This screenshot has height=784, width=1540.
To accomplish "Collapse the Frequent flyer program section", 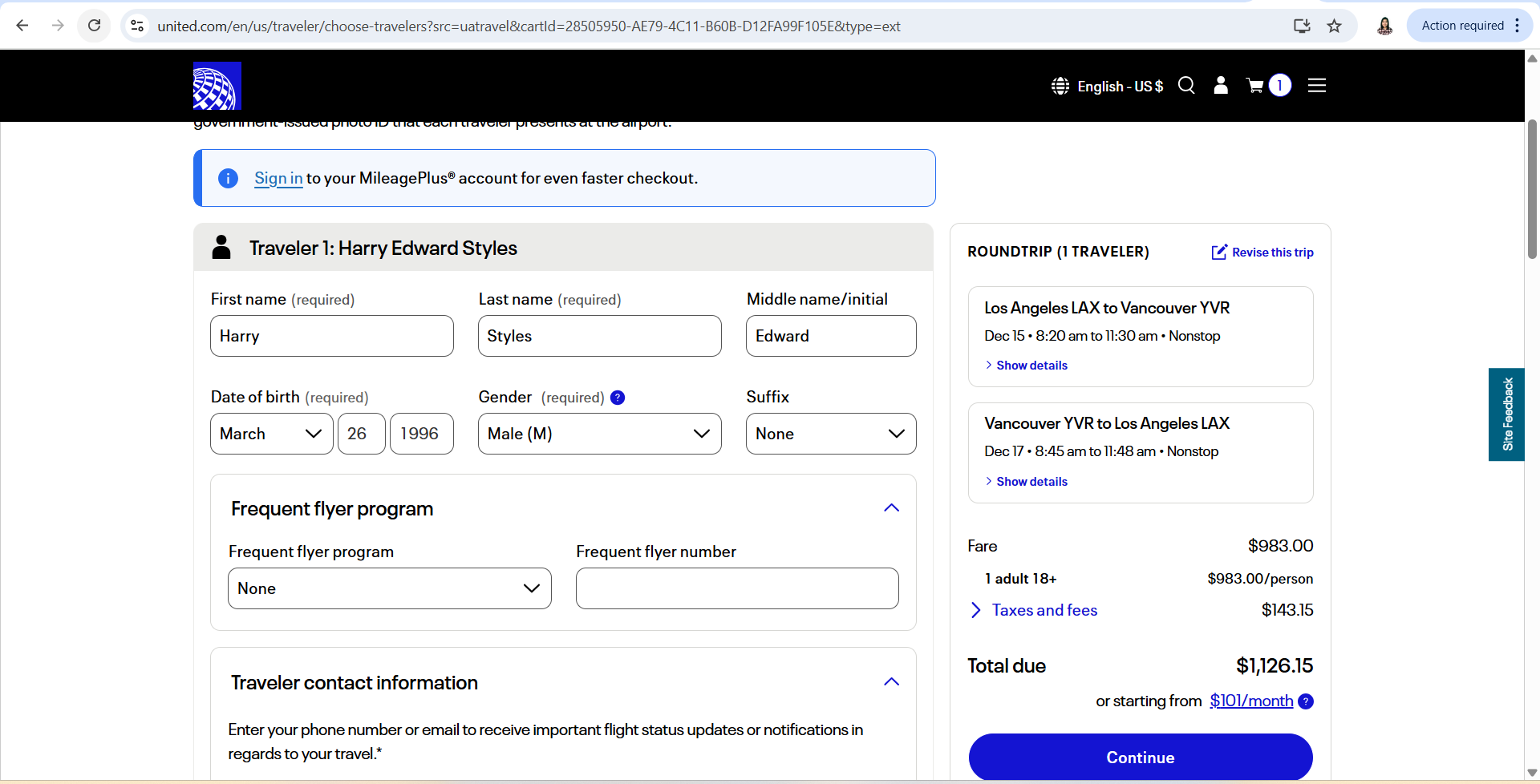I will (891, 508).
